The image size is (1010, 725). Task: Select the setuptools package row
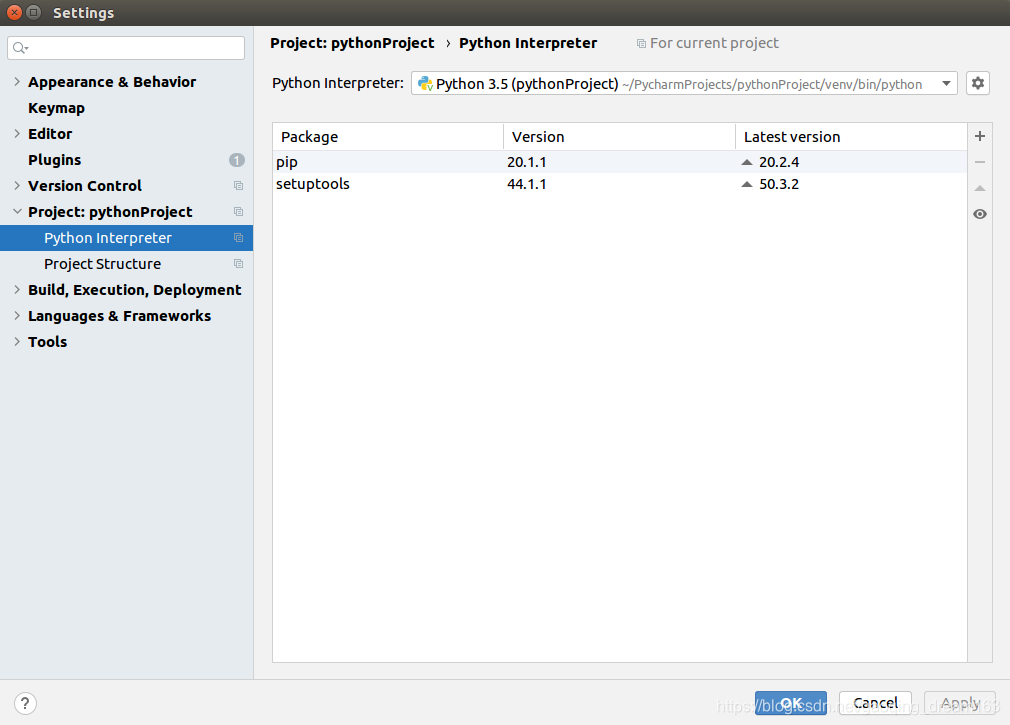click(x=620, y=184)
